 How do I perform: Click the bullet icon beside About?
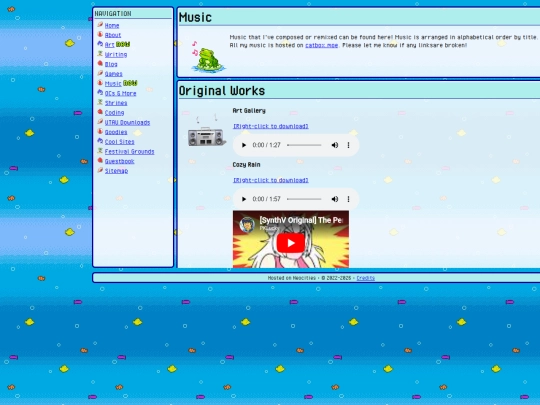pos(100,34)
